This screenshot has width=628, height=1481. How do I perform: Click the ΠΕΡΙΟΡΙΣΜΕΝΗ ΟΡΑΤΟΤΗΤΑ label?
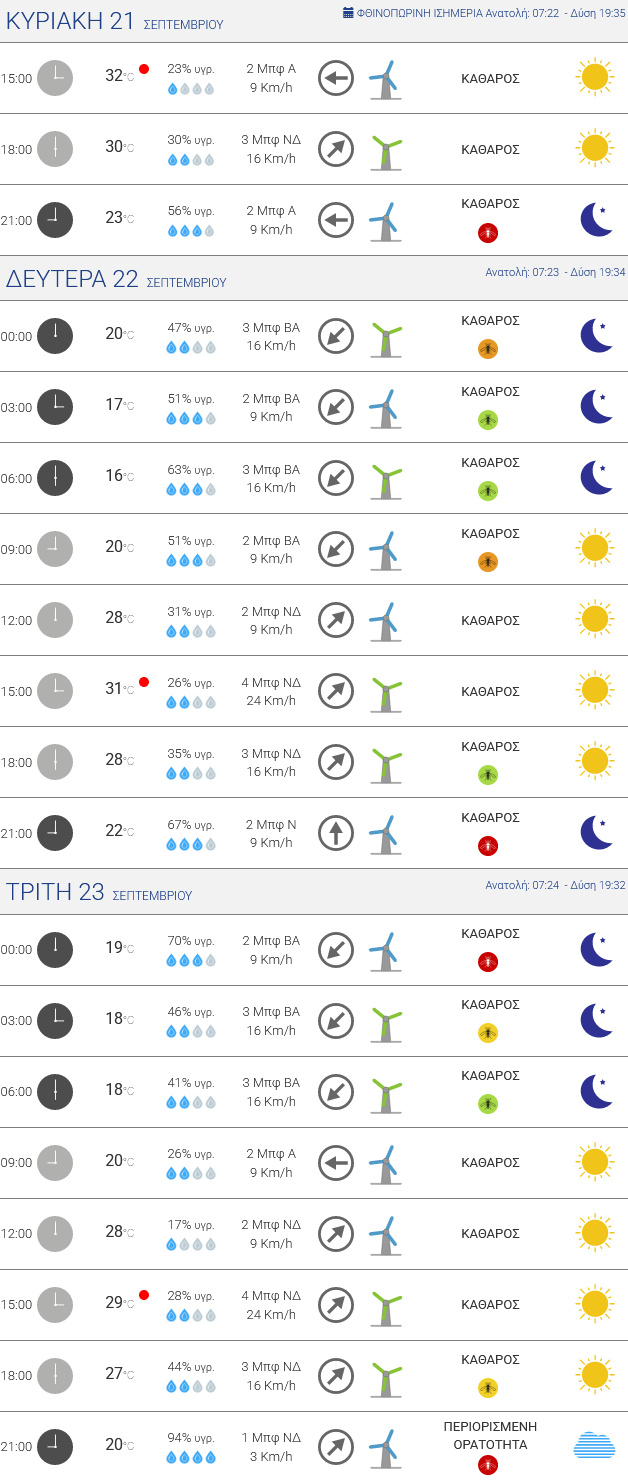[491, 1435]
